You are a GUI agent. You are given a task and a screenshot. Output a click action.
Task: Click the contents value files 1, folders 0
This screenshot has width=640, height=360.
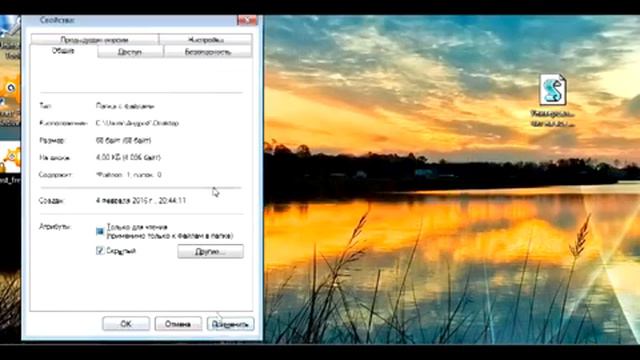pyautogui.click(x=129, y=175)
